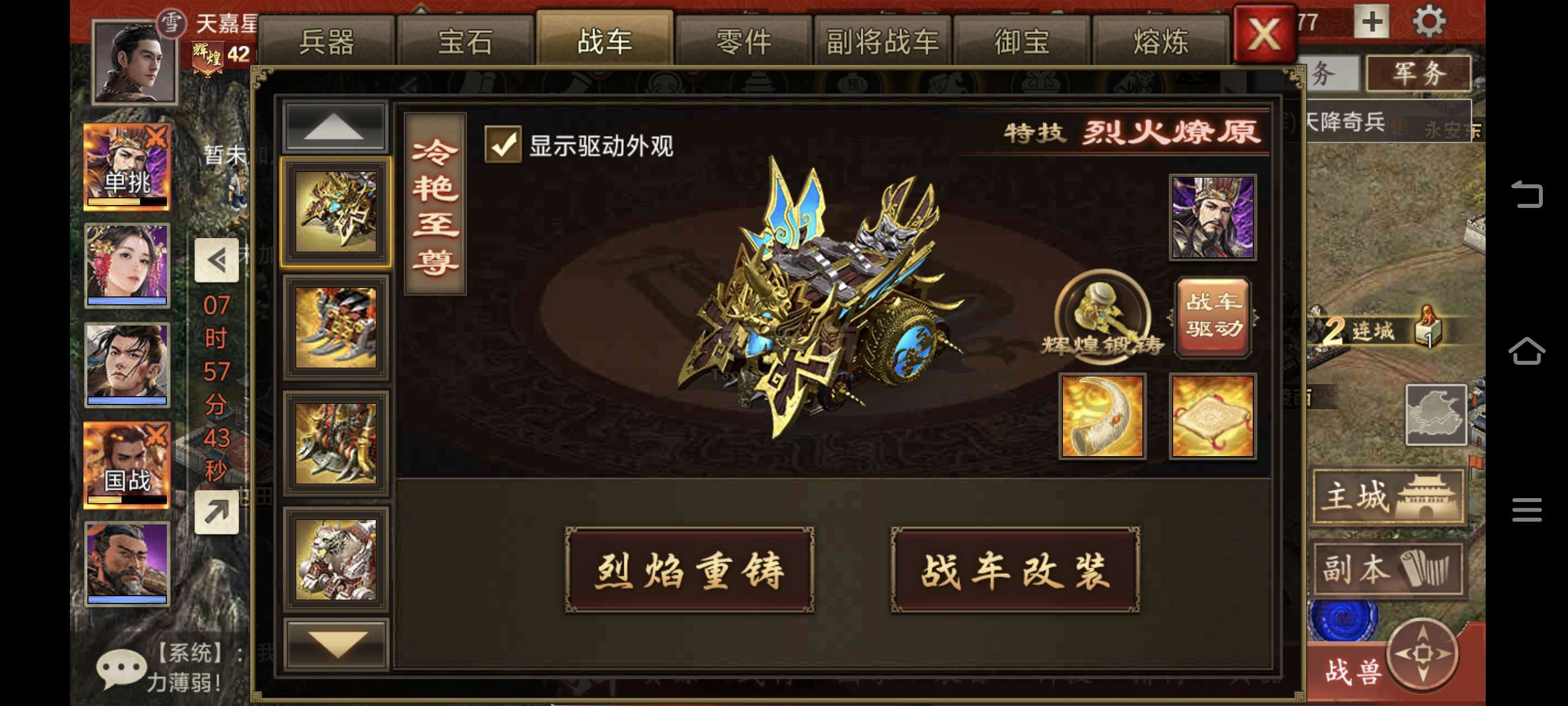The width and height of the screenshot is (1568, 706).
Task: Select the second chariot thumbnail in list
Action: (x=335, y=328)
